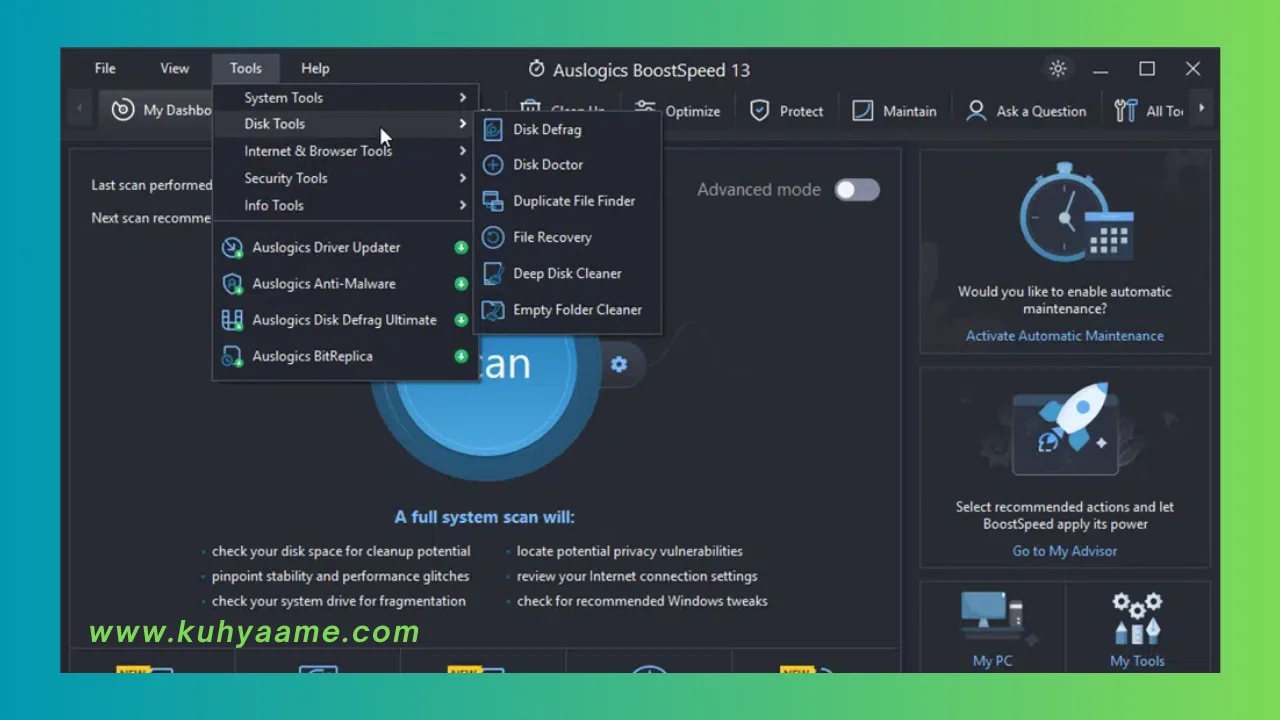Click the Auslogics BitReplica icon
The image size is (1280, 720).
(232, 356)
